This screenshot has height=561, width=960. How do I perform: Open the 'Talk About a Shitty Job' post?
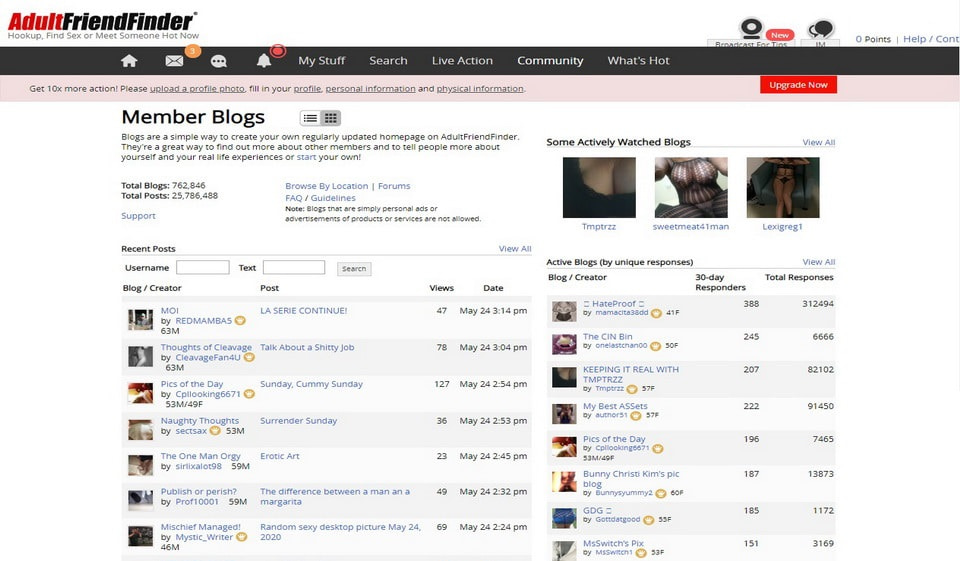[307, 348]
